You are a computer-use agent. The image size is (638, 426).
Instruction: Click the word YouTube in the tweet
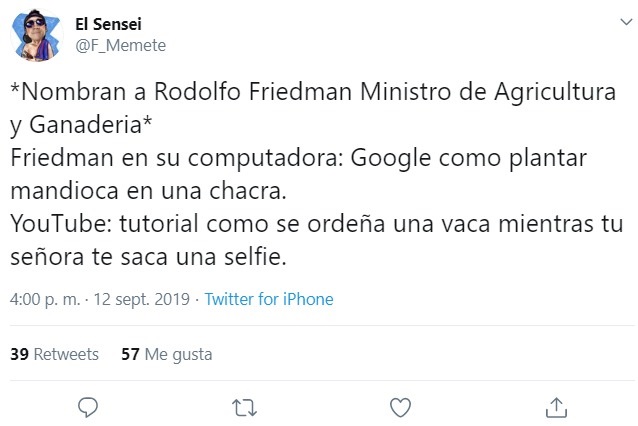[52, 227]
